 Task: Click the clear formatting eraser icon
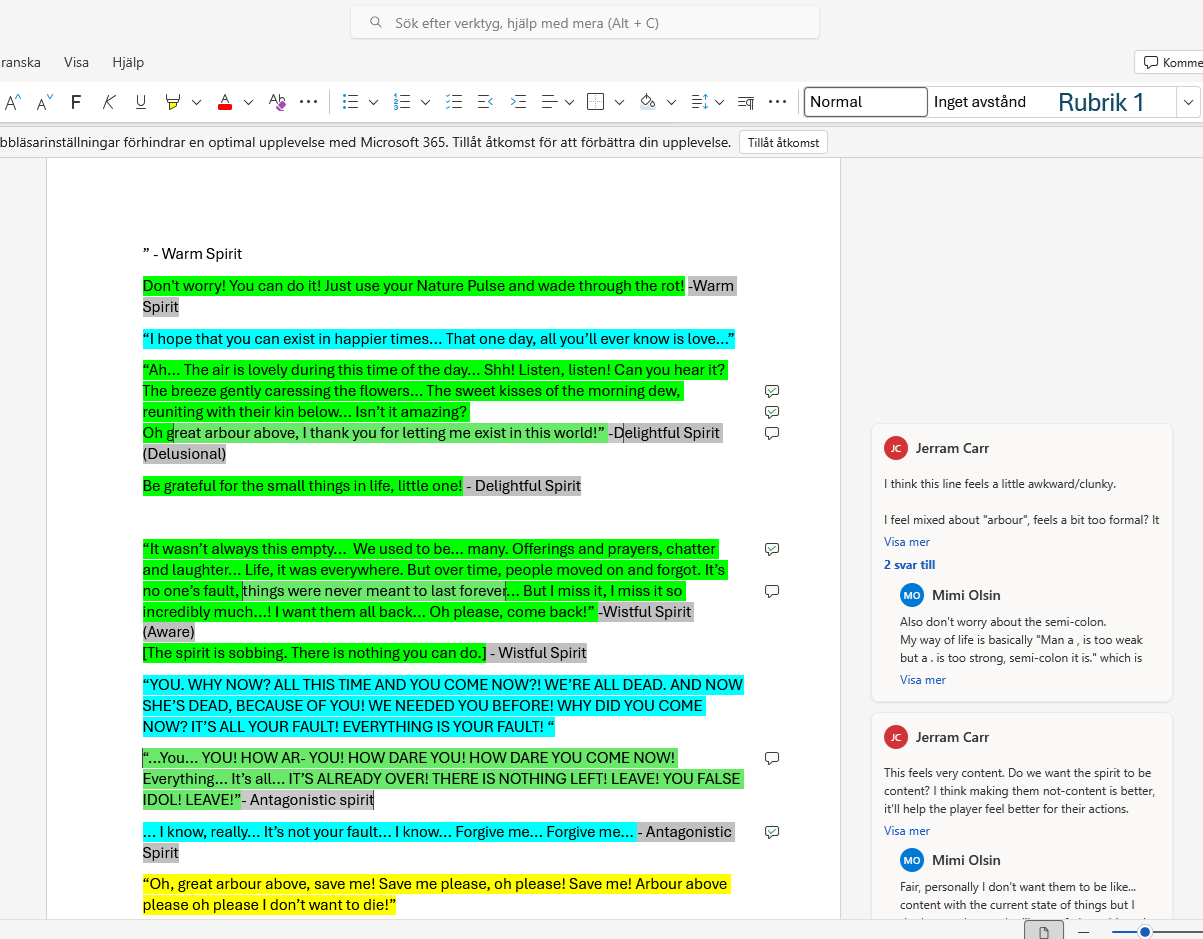tap(278, 102)
